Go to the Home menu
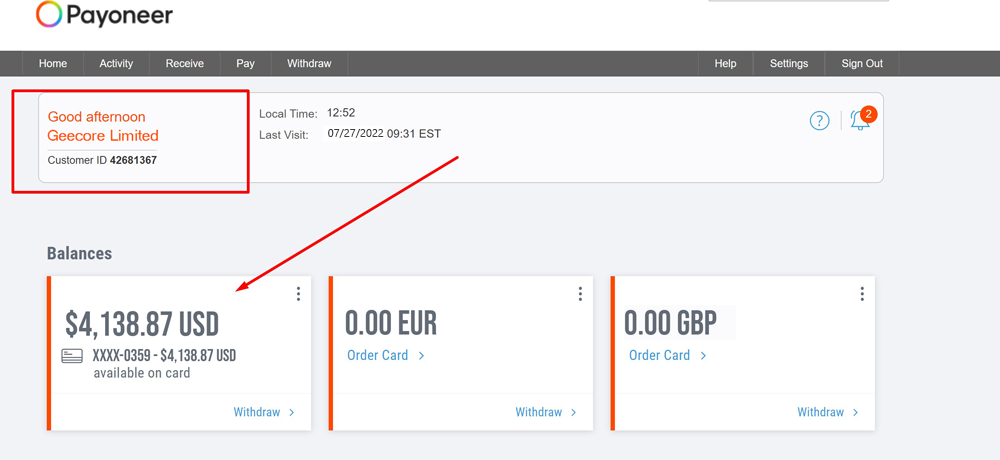 pos(53,64)
